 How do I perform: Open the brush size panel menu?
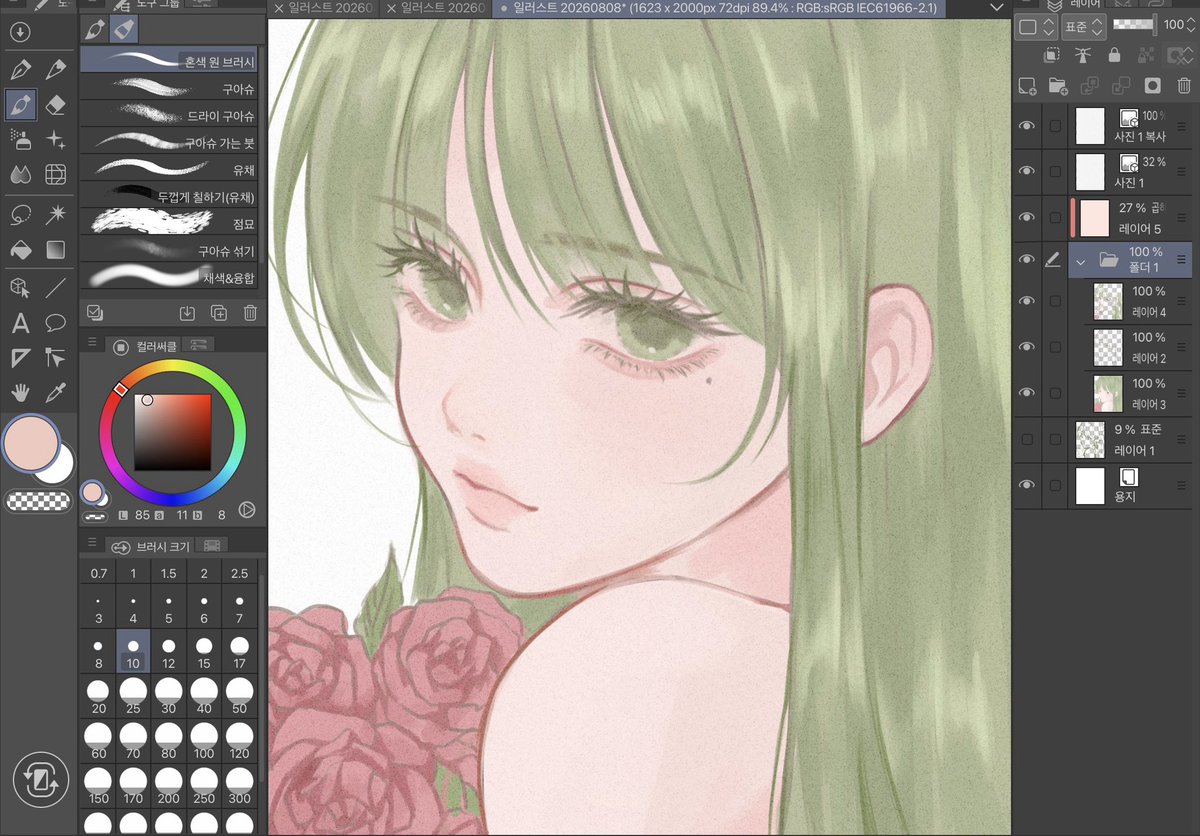tap(92, 543)
